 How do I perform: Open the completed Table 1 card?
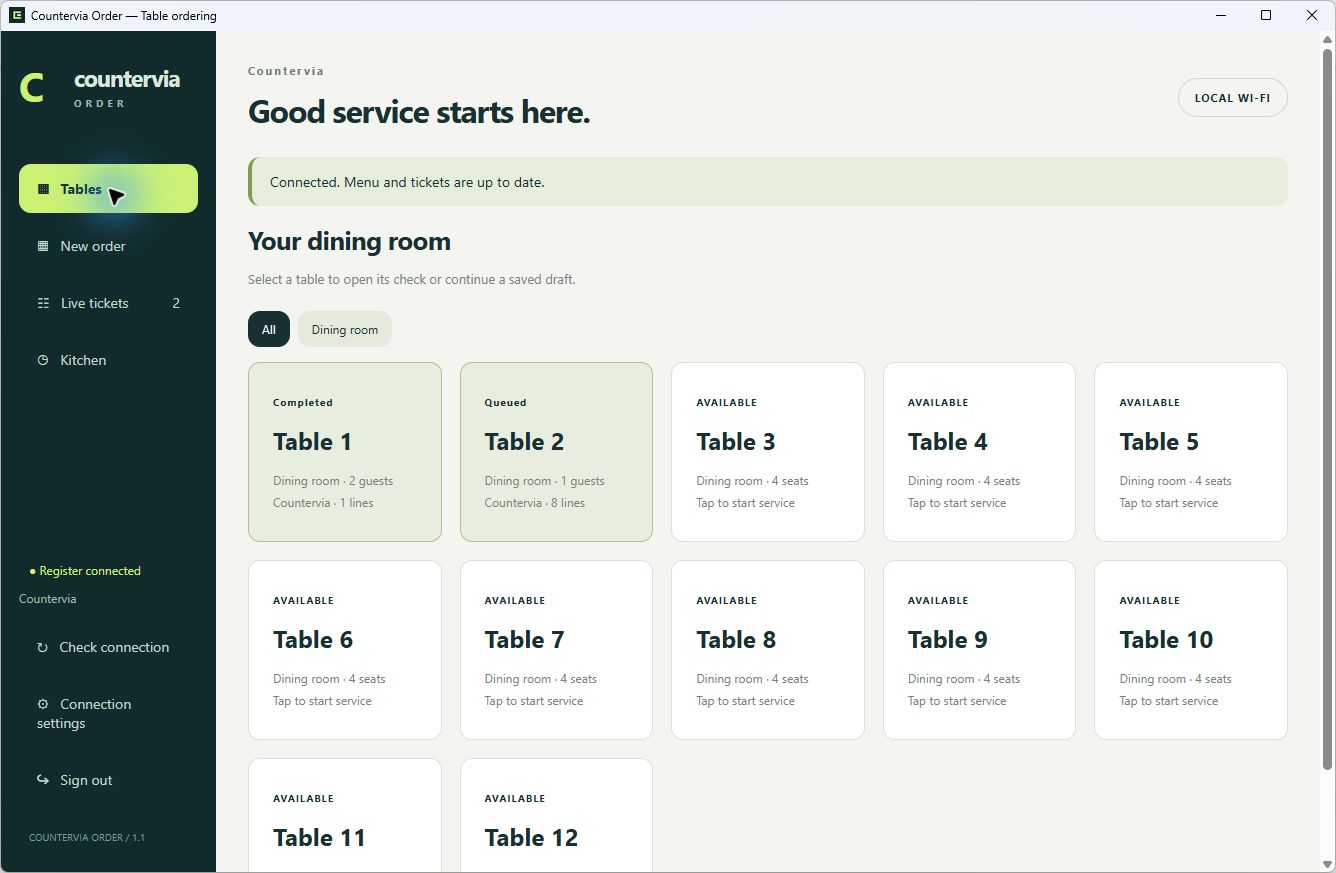[x=345, y=452]
